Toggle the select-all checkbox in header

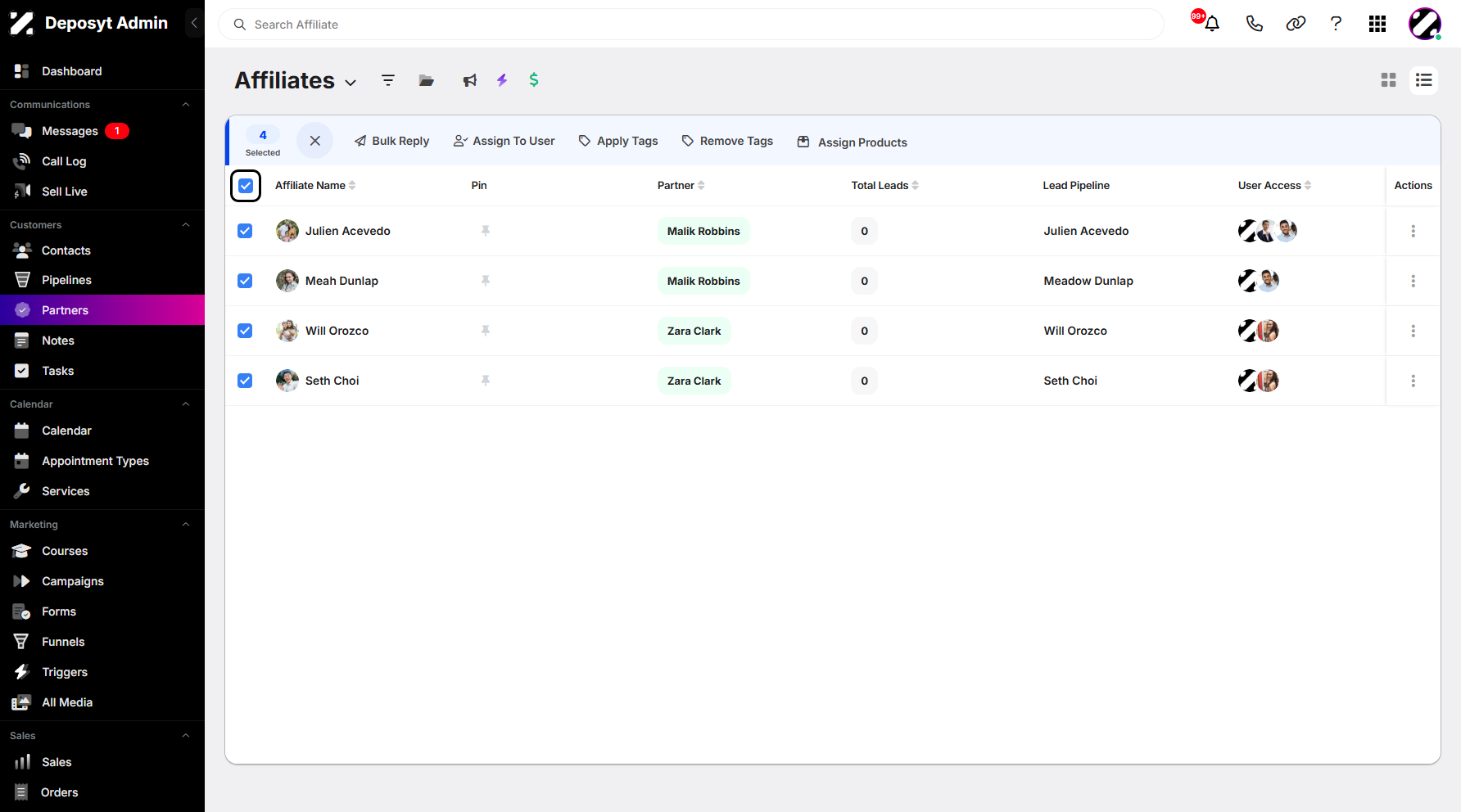click(246, 186)
